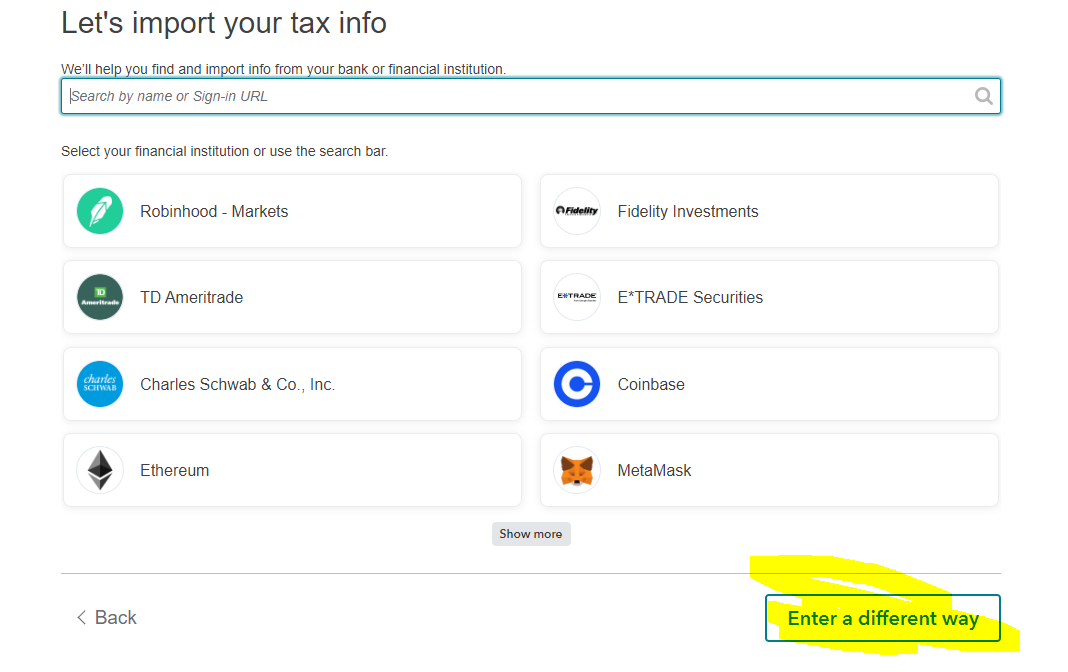The height and width of the screenshot is (672, 1068).
Task: Click the TD Ameritrade logo icon
Action: click(100, 297)
